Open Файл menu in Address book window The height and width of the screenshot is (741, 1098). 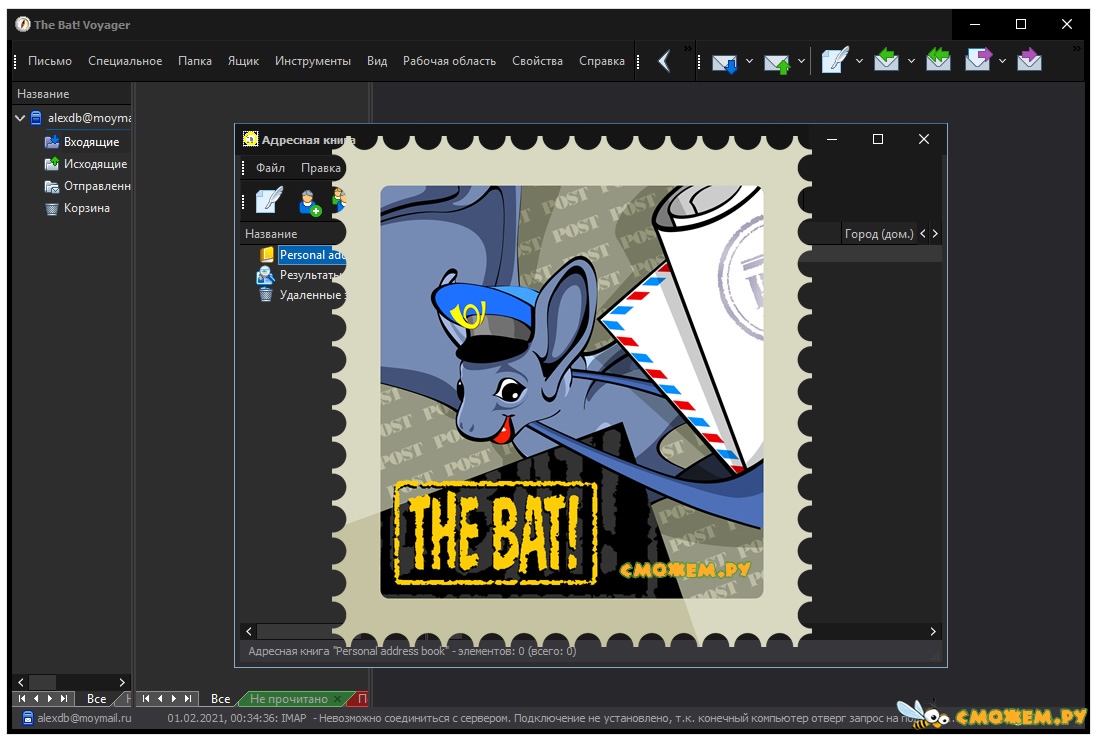(270, 167)
